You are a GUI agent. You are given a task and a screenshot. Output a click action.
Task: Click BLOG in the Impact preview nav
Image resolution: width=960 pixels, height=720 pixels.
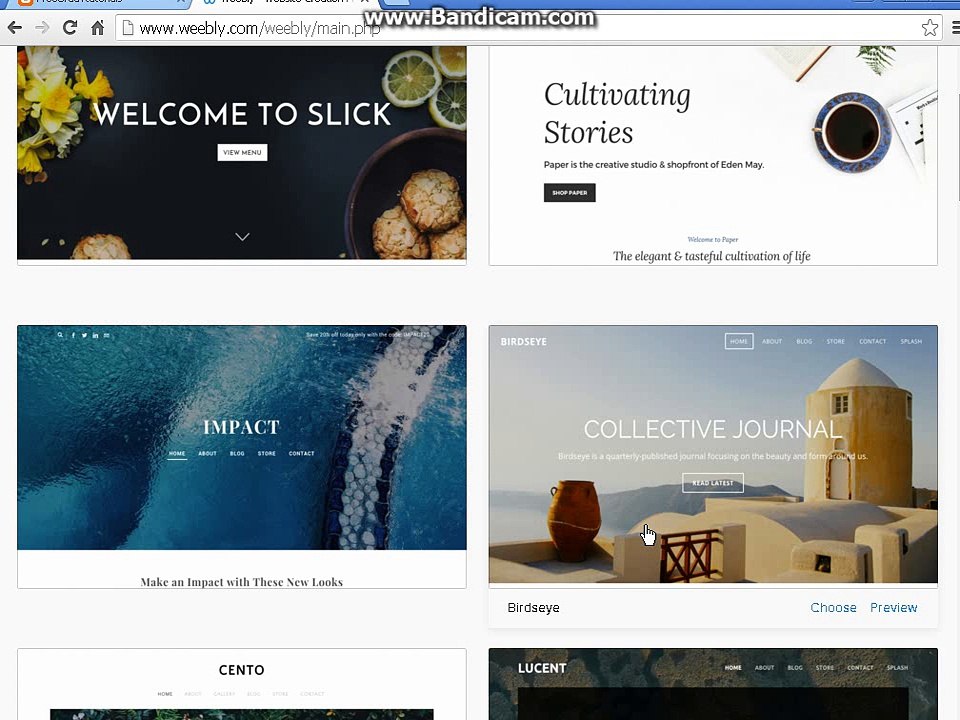237,454
